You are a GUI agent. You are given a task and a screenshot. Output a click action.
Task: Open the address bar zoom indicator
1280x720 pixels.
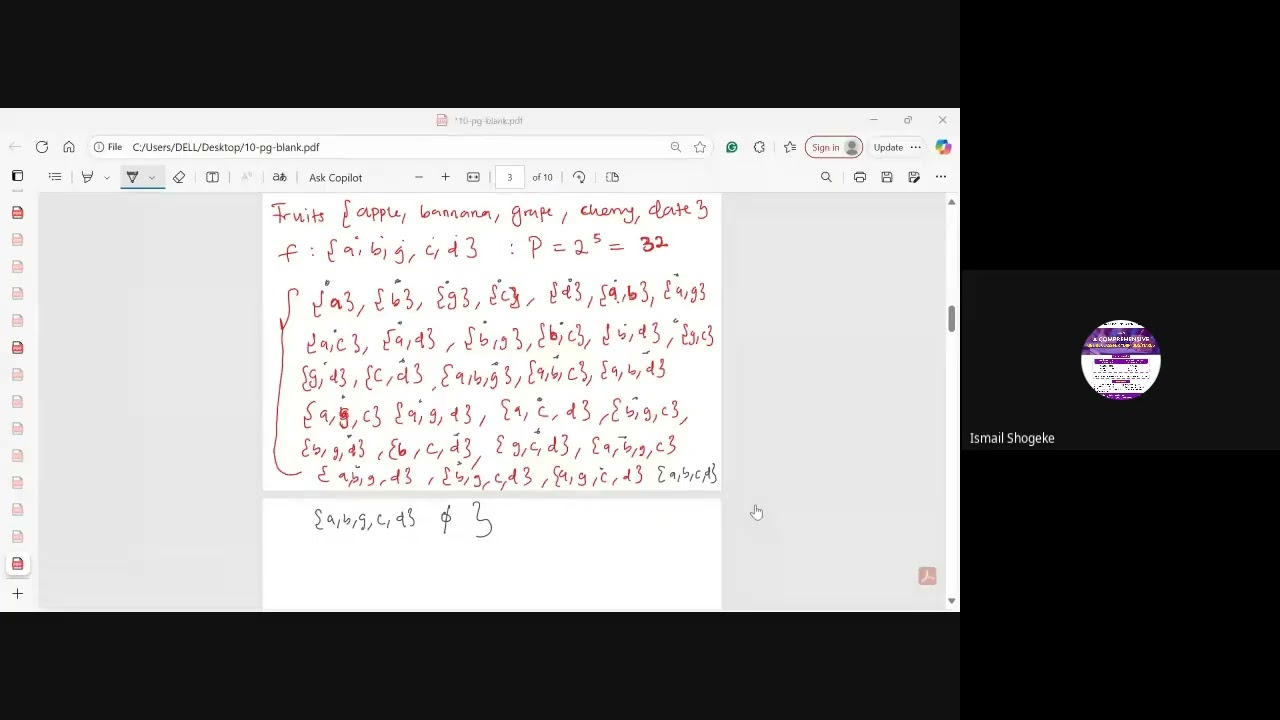coord(676,147)
